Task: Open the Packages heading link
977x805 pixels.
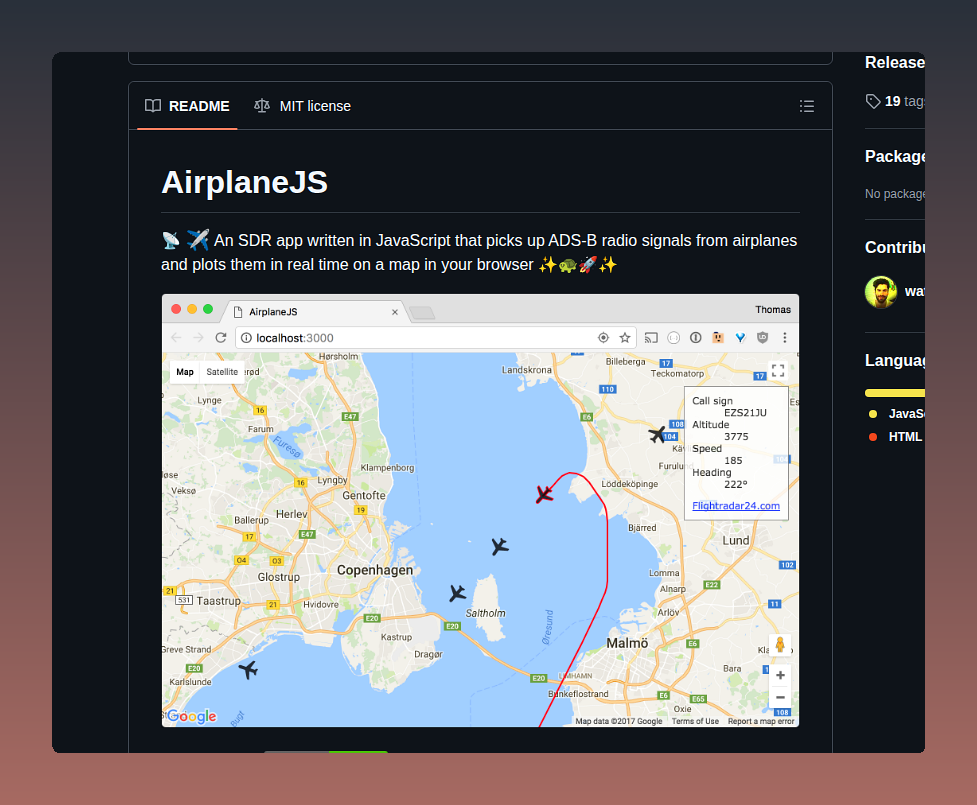Action: click(x=895, y=156)
